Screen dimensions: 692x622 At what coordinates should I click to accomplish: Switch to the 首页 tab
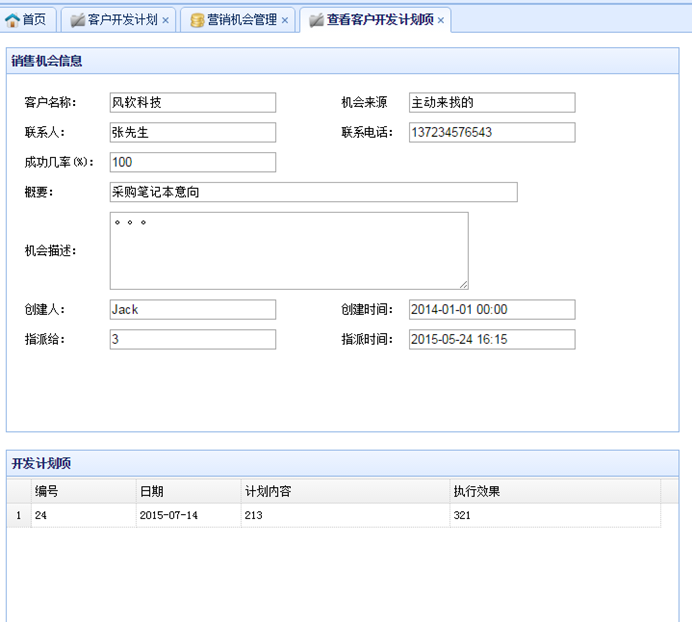coord(27,20)
